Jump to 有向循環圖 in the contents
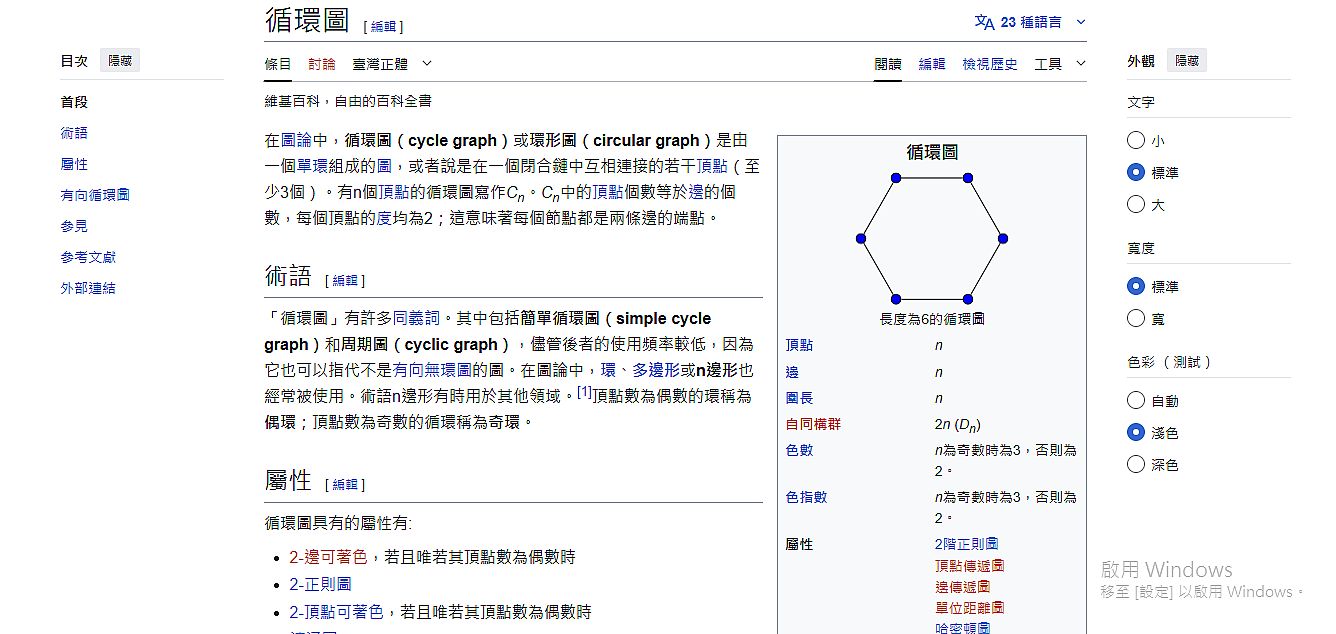The height and width of the screenshot is (634, 1336). 95,195
